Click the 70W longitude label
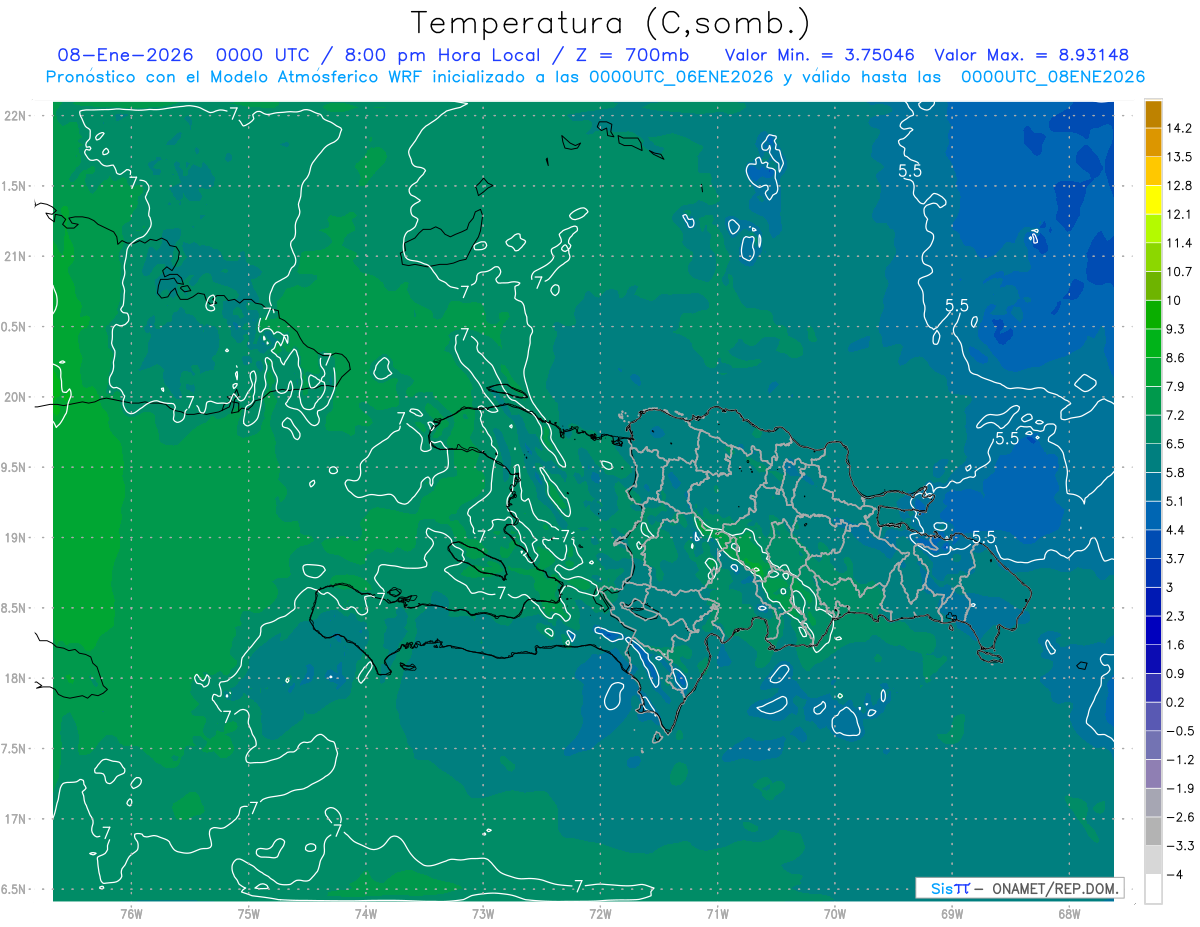This screenshot has width=1200, height=927. point(835,913)
